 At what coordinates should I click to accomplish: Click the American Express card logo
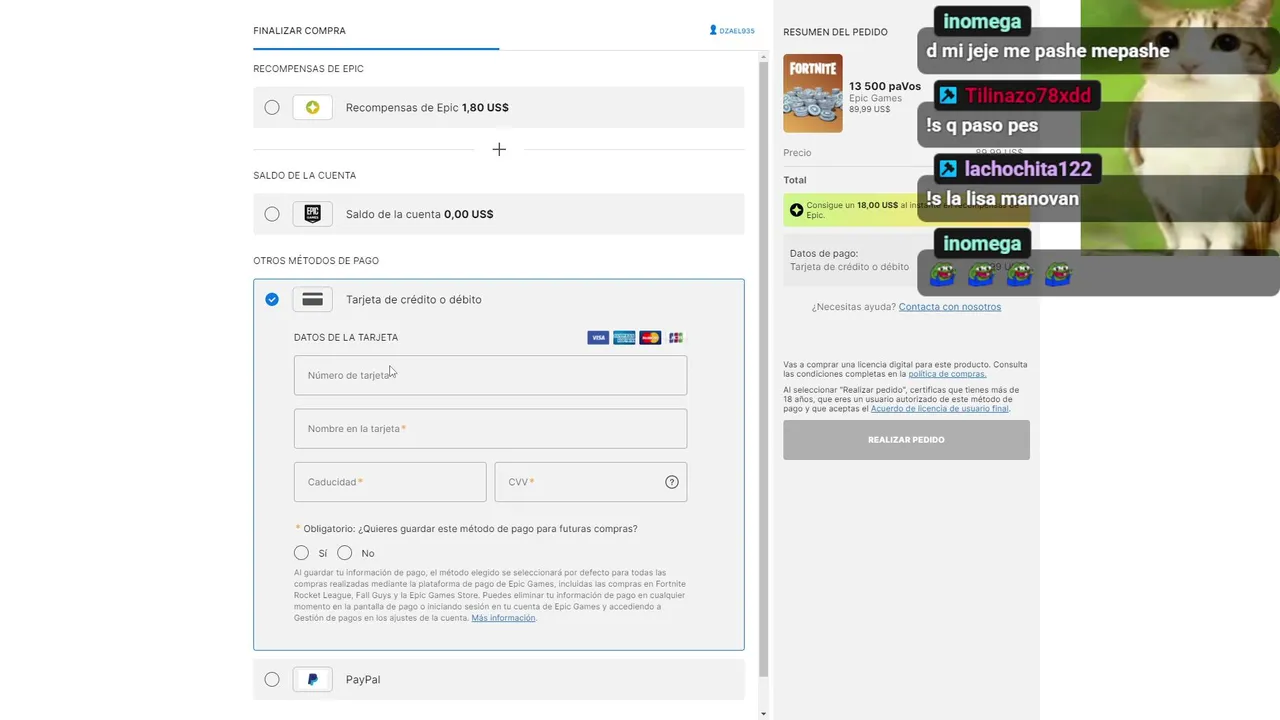click(x=624, y=338)
